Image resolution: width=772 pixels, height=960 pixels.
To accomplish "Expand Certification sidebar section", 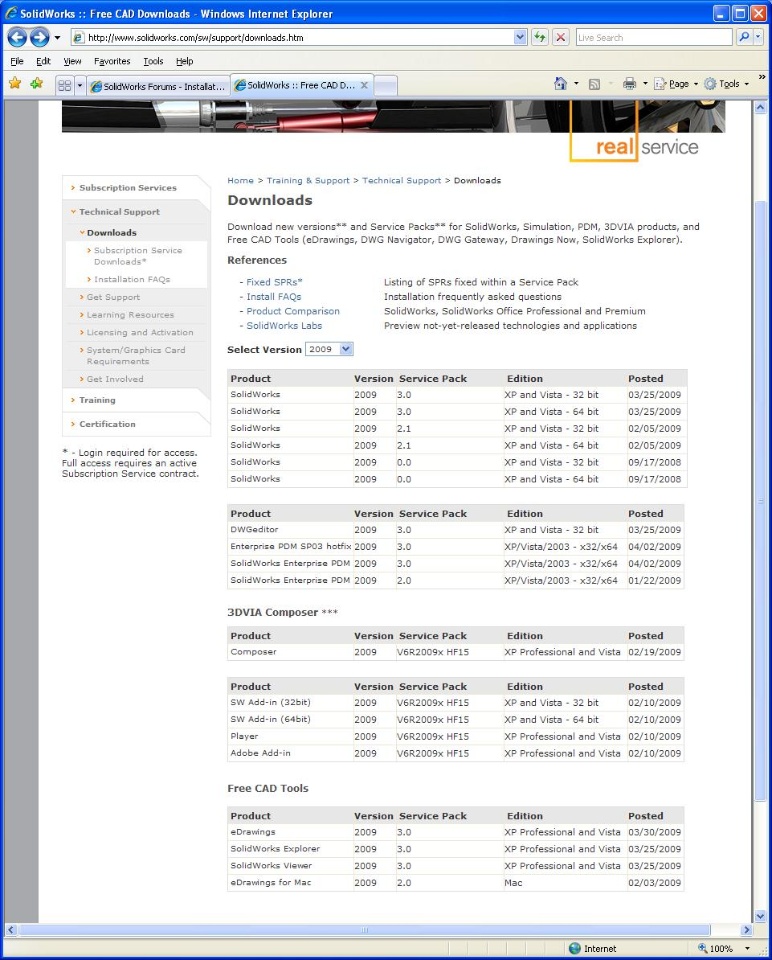I will pos(107,424).
